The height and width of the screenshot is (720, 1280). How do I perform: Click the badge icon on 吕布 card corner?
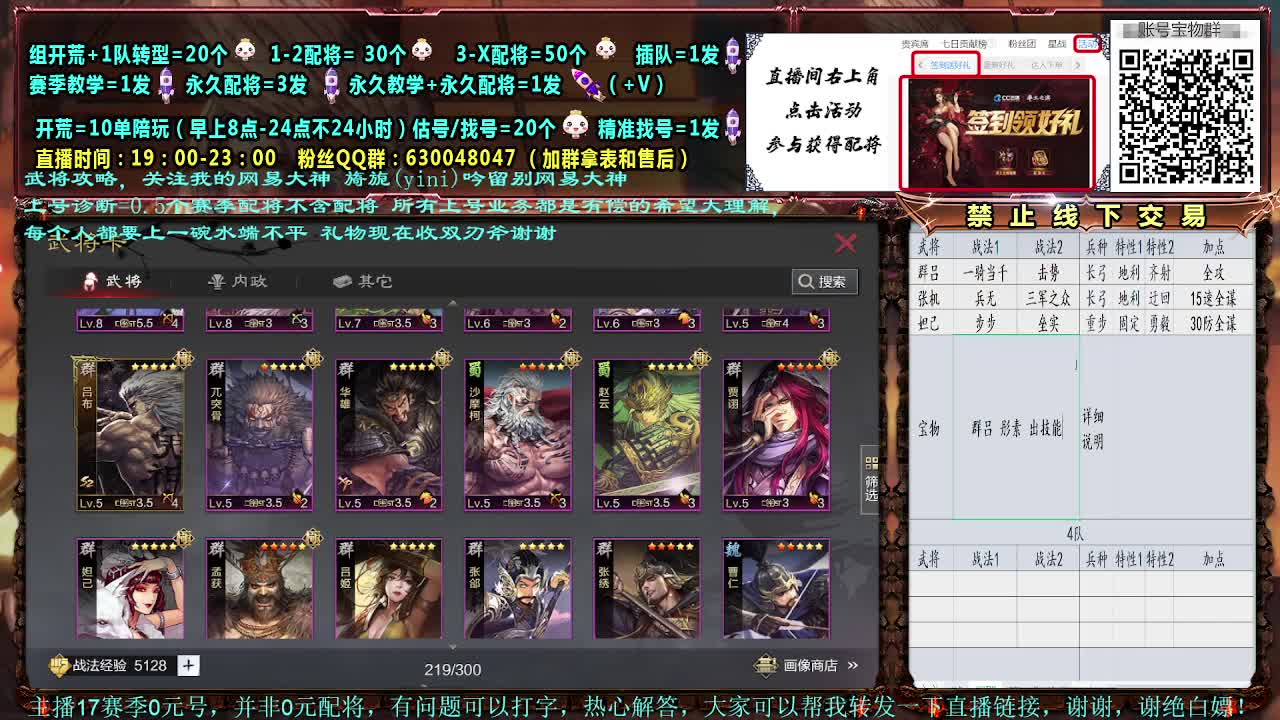pyautogui.click(x=184, y=359)
